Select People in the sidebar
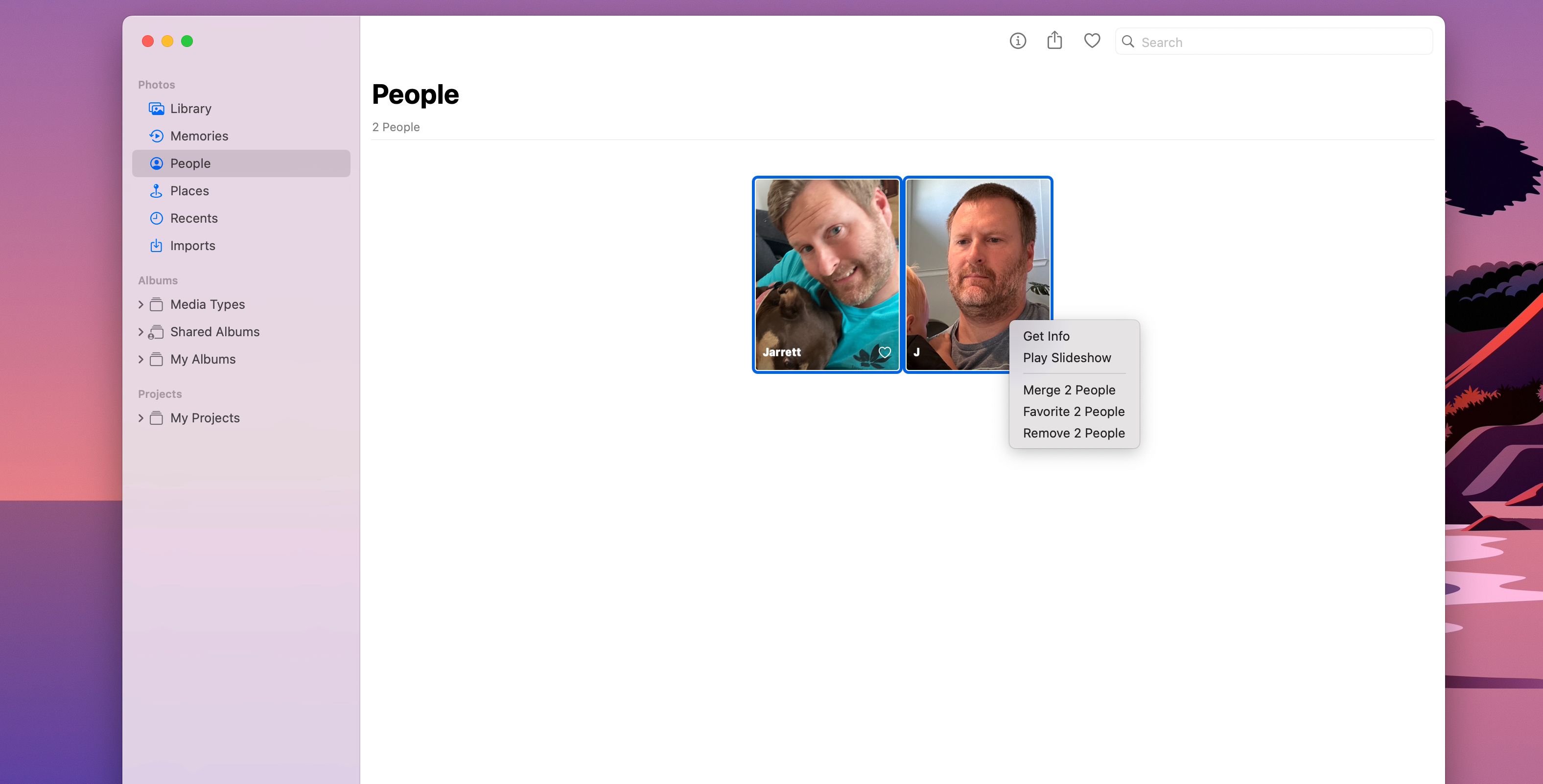 (190, 163)
